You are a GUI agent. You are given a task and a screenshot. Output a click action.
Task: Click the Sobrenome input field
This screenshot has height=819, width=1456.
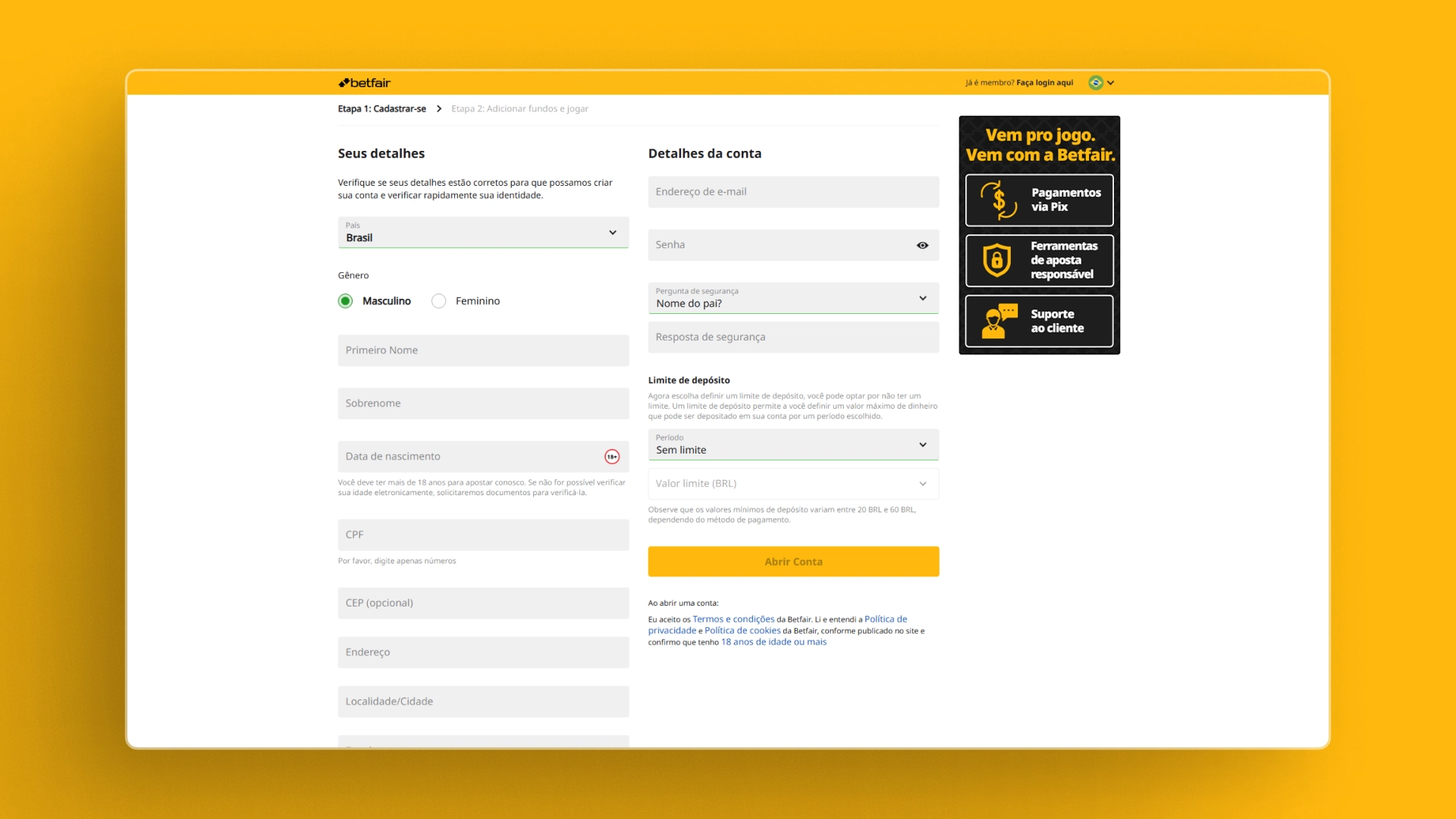(x=483, y=403)
